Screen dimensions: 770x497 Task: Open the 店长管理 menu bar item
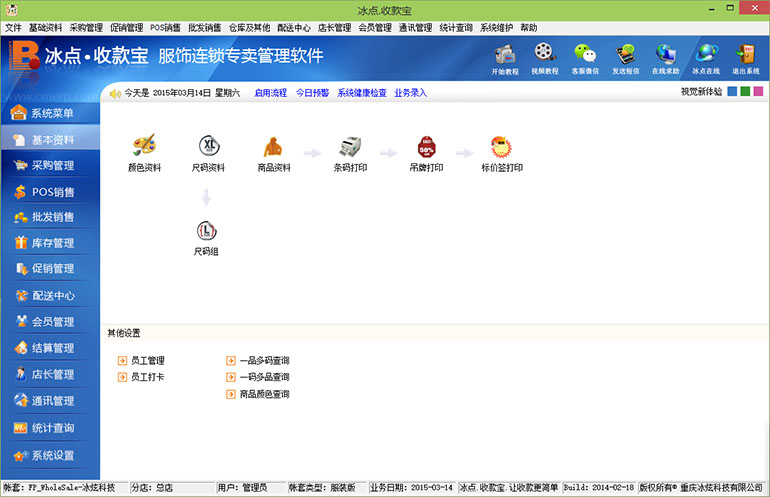334,28
